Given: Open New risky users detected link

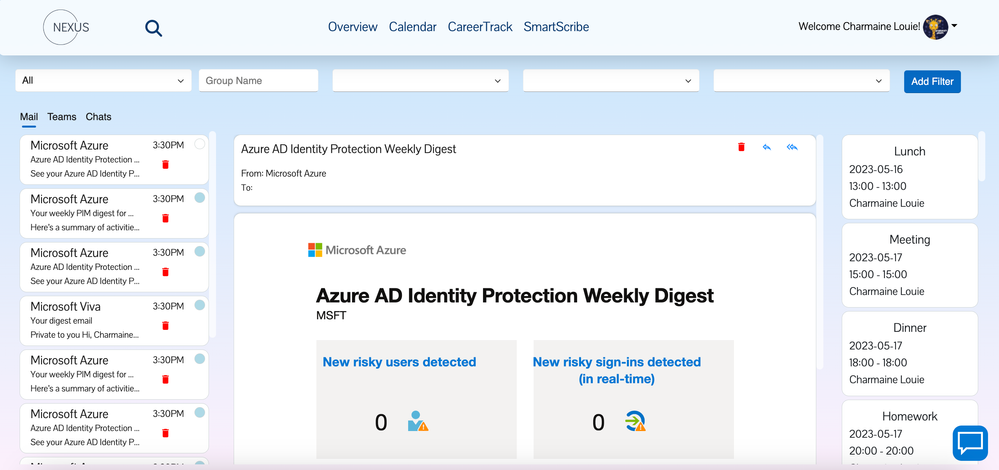Looking at the screenshot, I should (x=399, y=362).
